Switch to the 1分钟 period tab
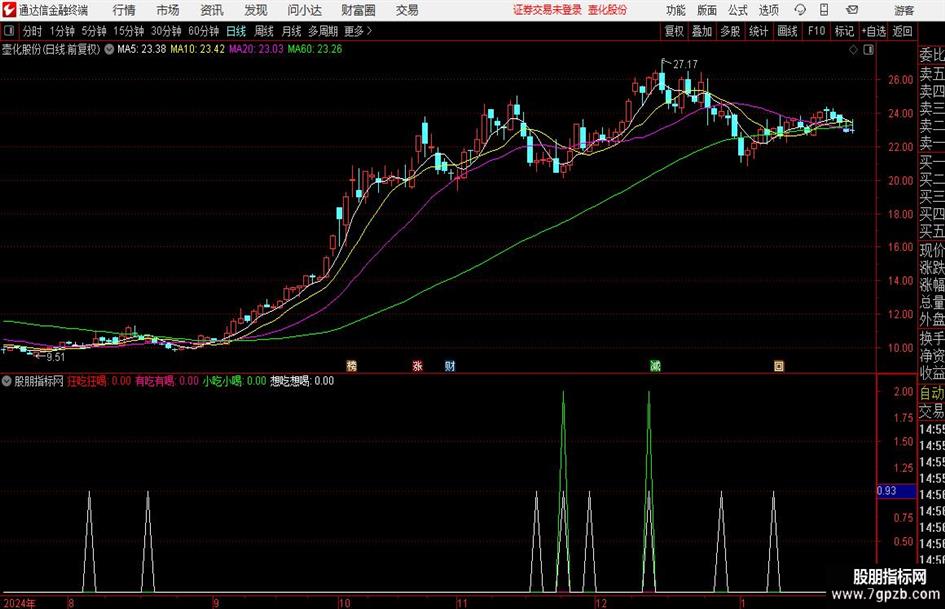 61,31
